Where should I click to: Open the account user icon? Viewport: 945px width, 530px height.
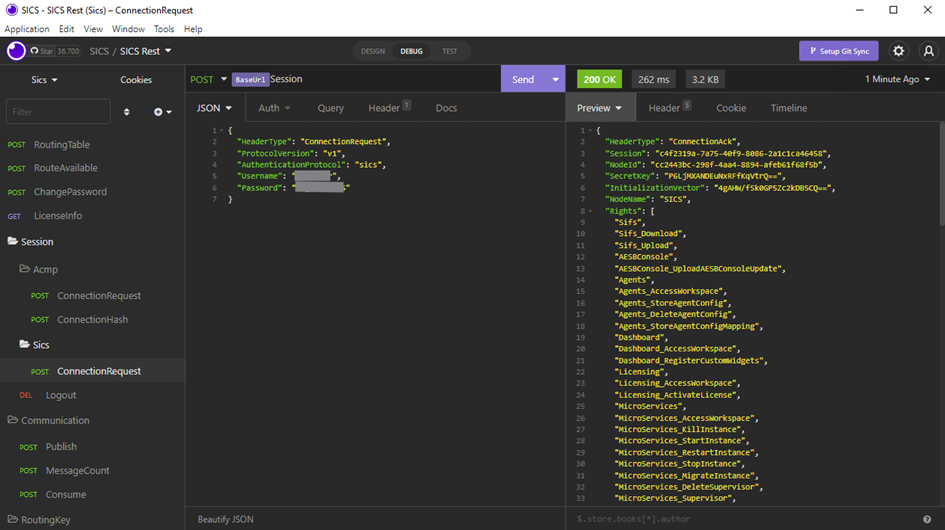[x=929, y=51]
